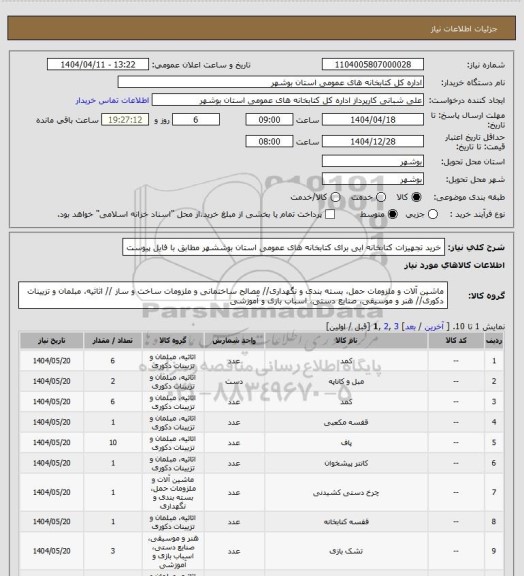Open the آخرین pagination link
The width and height of the screenshot is (524, 576).
(435, 327)
